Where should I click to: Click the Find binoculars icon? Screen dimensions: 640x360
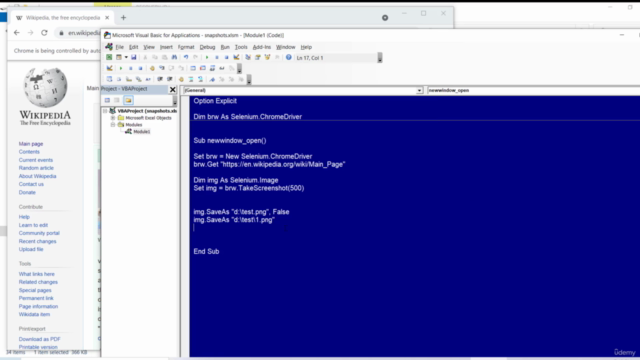pyautogui.click(x=174, y=58)
